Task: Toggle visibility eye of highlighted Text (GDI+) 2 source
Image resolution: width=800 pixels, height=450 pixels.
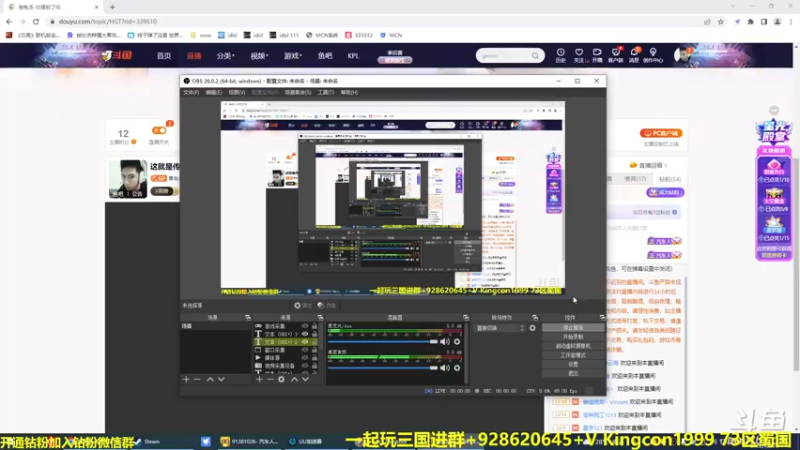Action: click(x=305, y=342)
